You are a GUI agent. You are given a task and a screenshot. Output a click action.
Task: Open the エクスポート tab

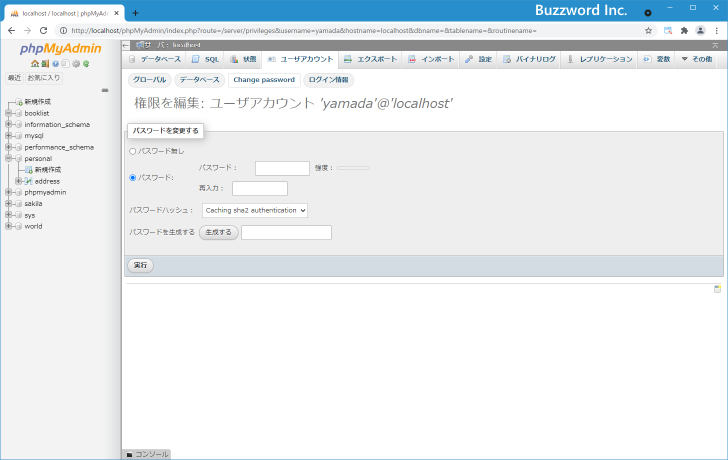click(x=370, y=59)
